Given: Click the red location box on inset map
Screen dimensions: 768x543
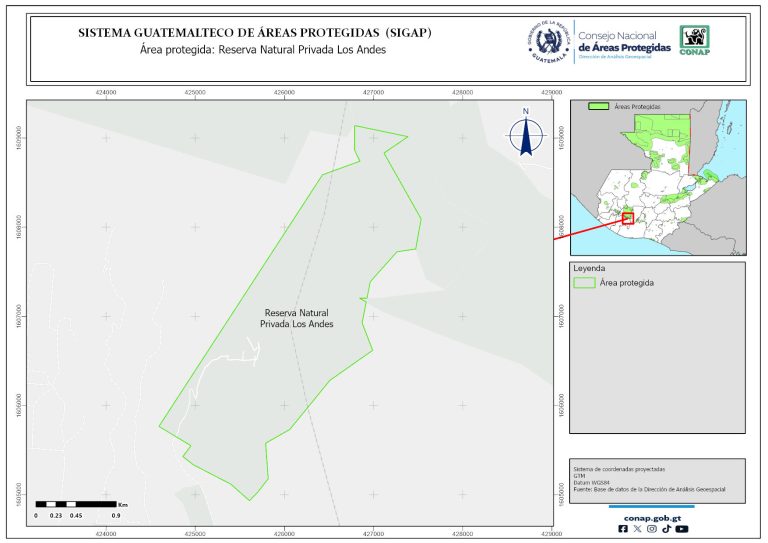Looking at the screenshot, I should (628, 218).
